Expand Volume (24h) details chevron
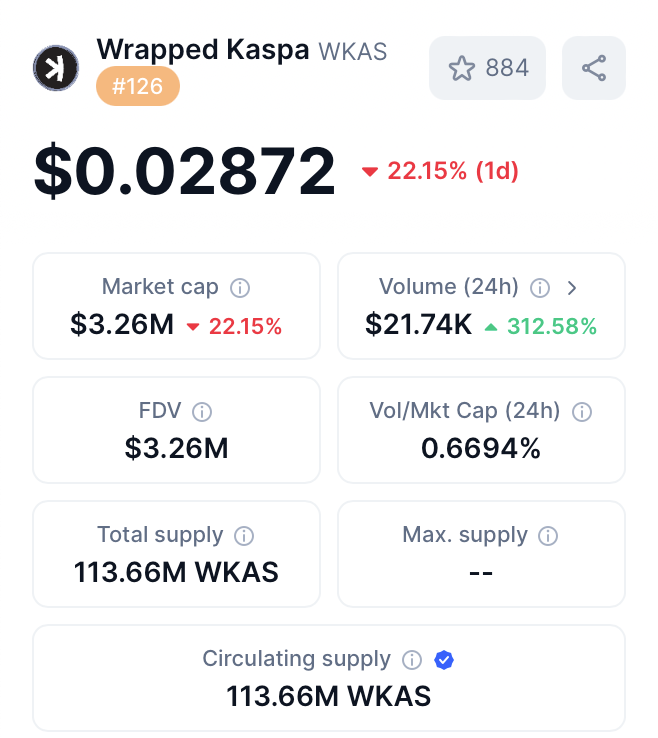The height and width of the screenshot is (738, 658). pyautogui.click(x=572, y=288)
